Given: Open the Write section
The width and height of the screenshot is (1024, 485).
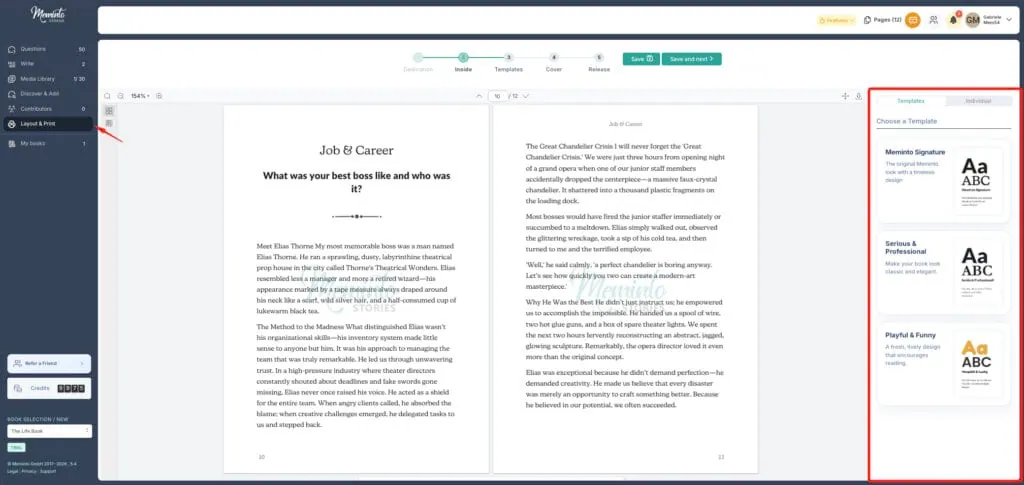Looking at the screenshot, I should click(x=47, y=64).
